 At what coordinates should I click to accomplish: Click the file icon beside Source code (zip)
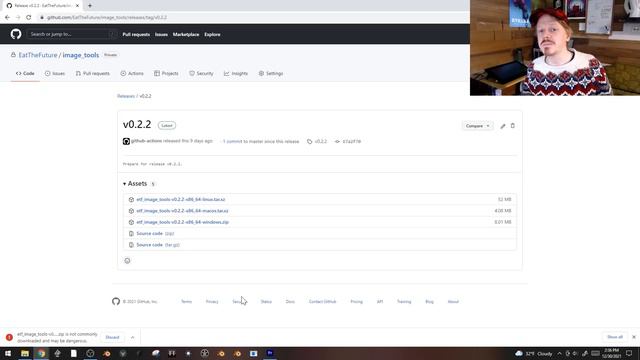pos(131,233)
